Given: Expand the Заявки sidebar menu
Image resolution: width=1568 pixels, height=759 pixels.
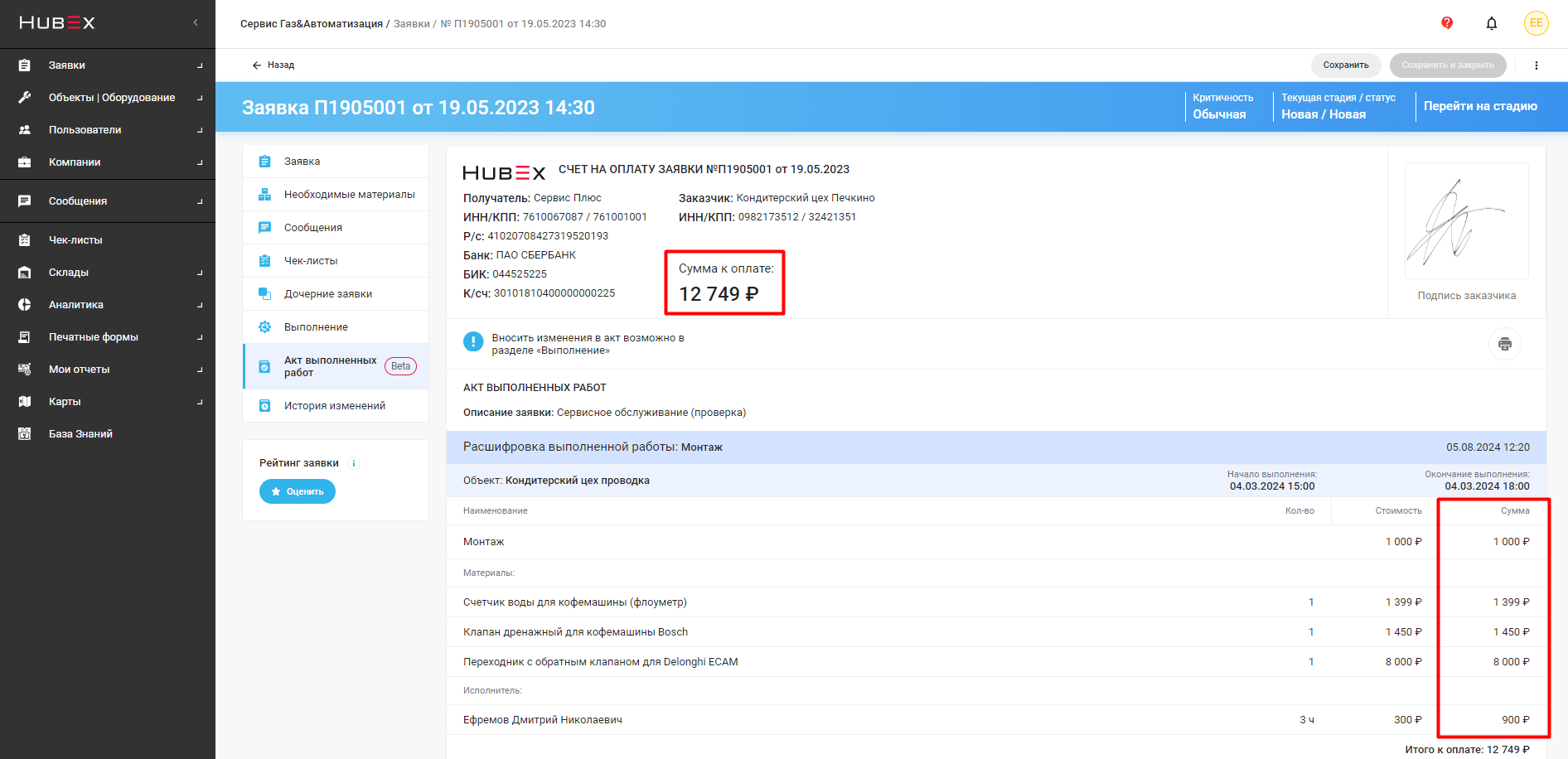Looking at the screenshot, I should click(x=67, y=65).
